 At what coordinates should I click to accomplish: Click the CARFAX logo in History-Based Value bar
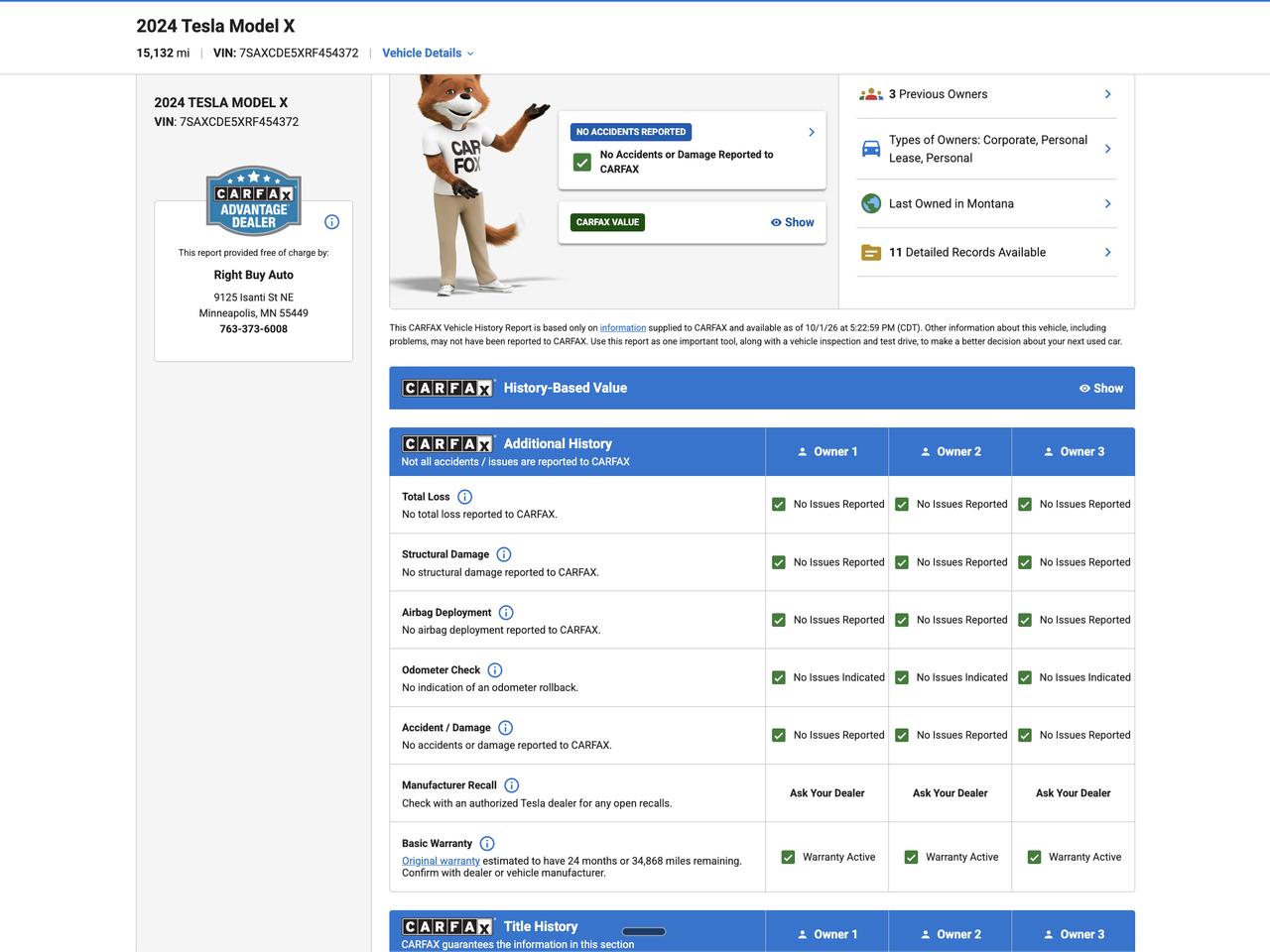pyautogui.click(x=448, y=388)
